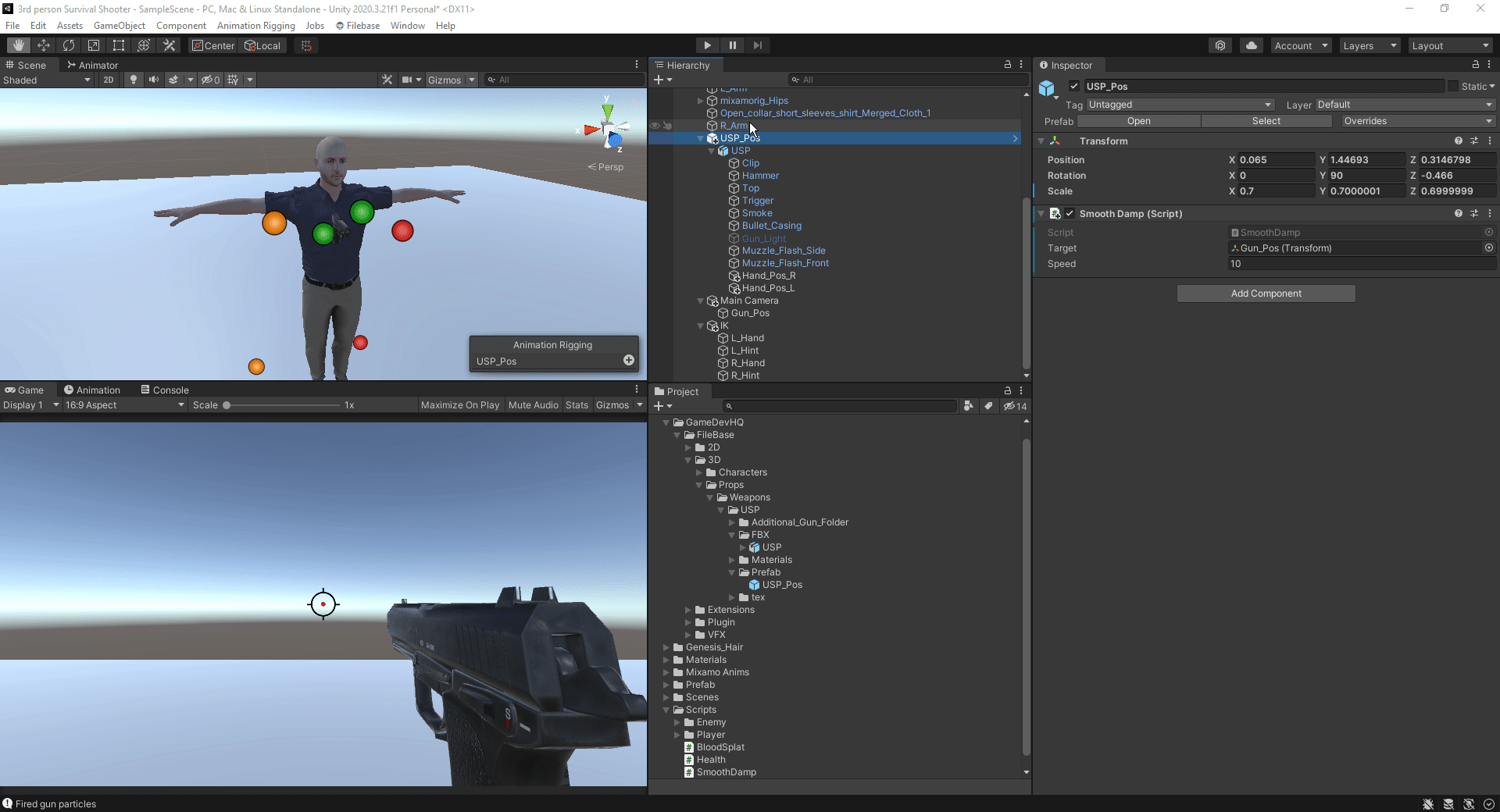
Task: Toggle scene lighting bulb icon
Action: [134, 80]
